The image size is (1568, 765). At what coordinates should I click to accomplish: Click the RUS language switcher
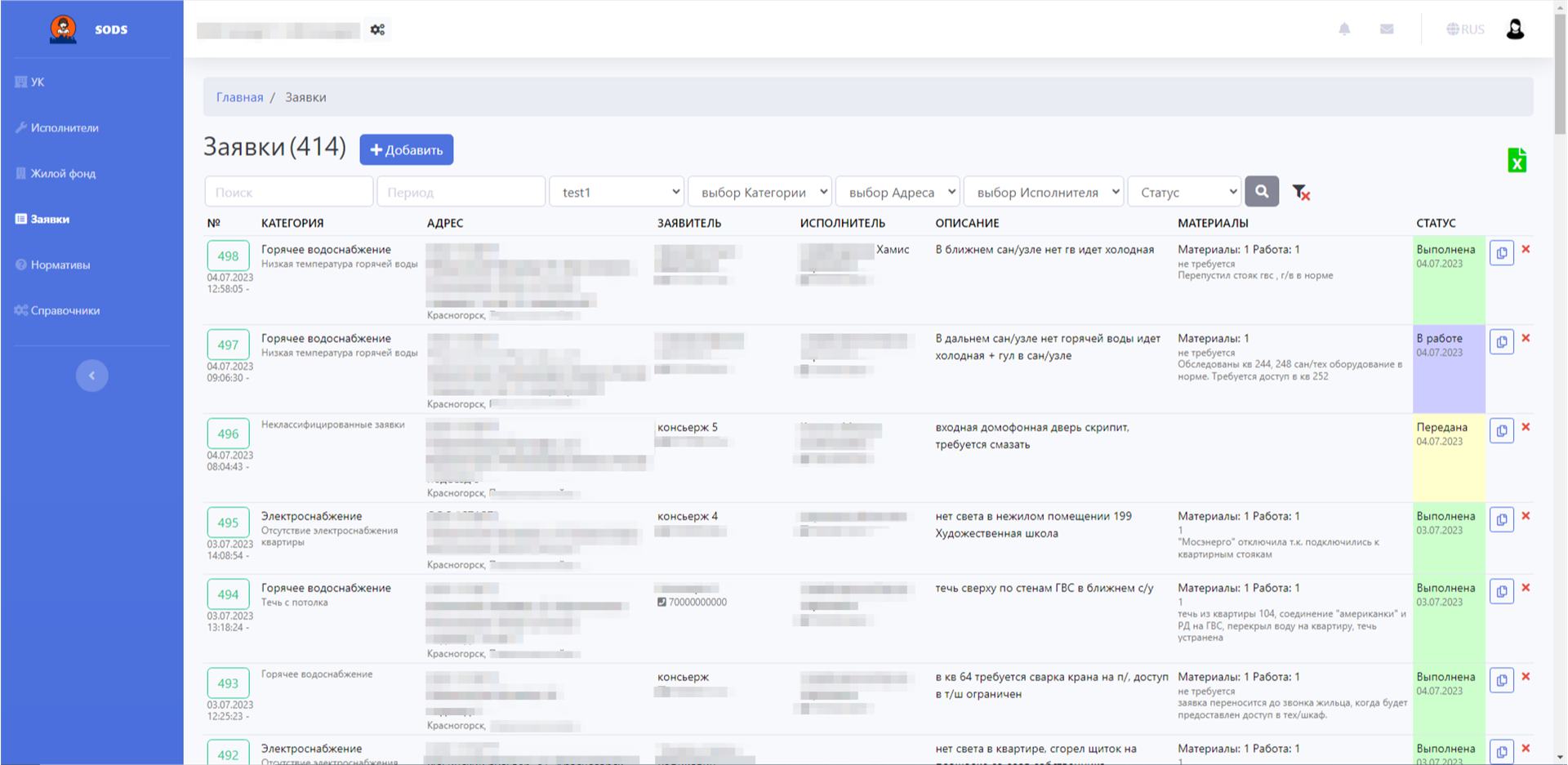[1465, 29]
